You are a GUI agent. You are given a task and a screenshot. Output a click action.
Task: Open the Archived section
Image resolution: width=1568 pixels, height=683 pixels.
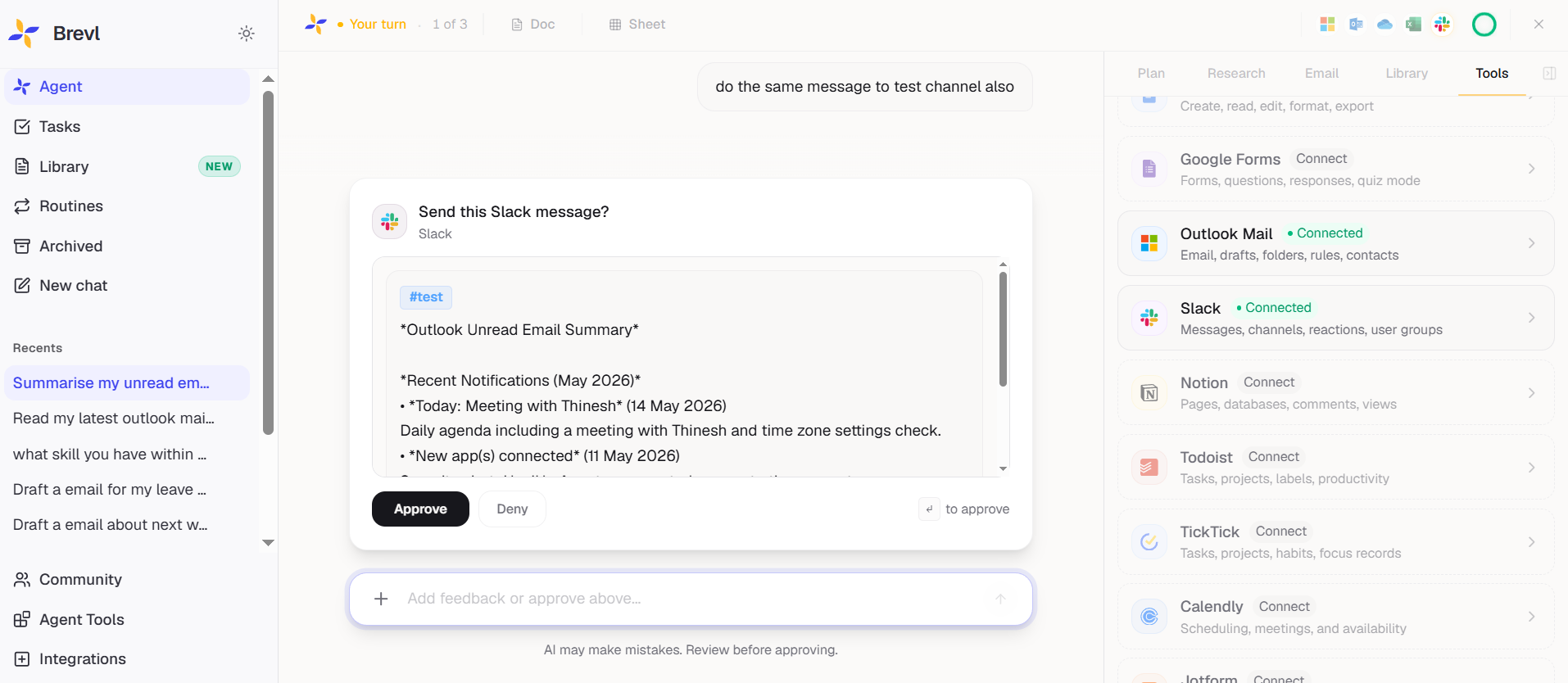(127, 247)
